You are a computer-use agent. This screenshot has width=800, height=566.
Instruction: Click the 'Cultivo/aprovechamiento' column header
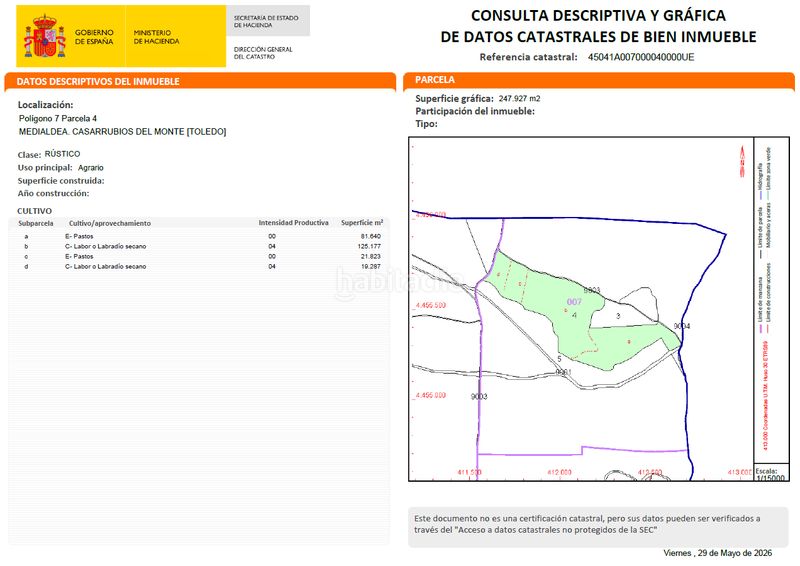coord(110,224)
